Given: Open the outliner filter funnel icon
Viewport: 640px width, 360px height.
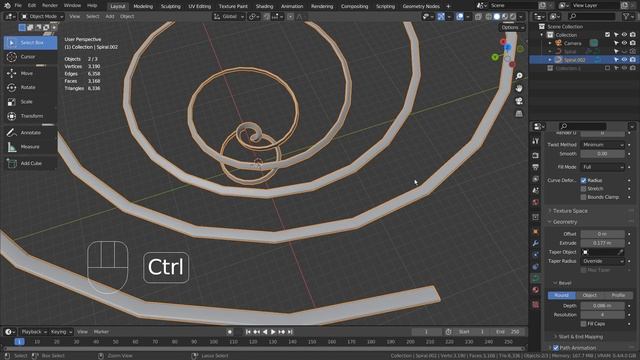Looking at the screenshot, I should pos(626,16).
